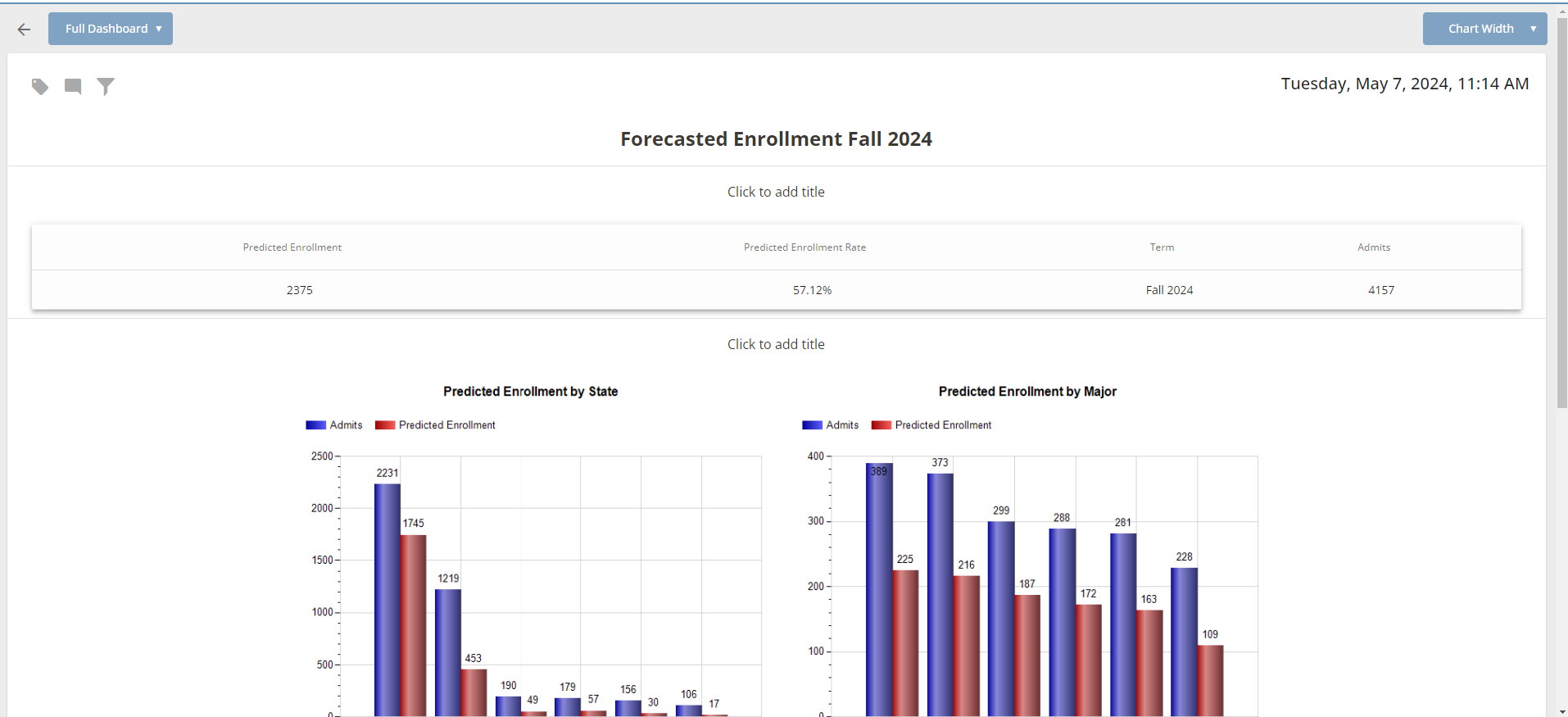Click the 1745 Predicted Enrollment bar
The height and width of the screenshot is (717, 1568).
(413, 625)
